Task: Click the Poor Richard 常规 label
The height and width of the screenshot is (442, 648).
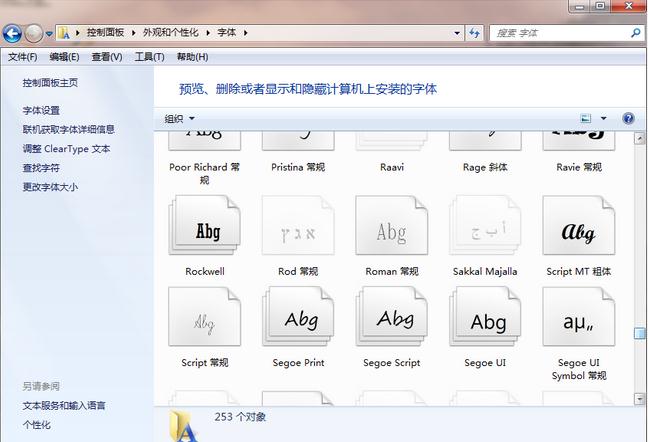Action: click(205, 173)
